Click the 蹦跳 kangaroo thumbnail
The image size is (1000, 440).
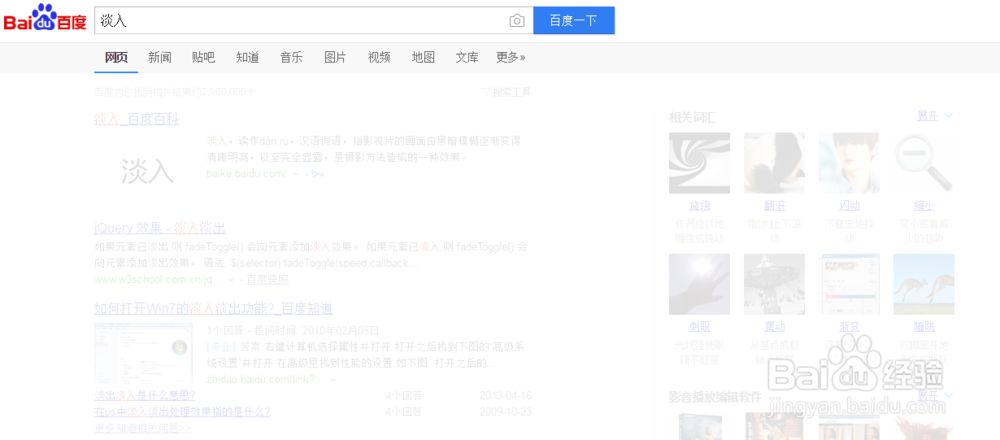coord(923,284)
